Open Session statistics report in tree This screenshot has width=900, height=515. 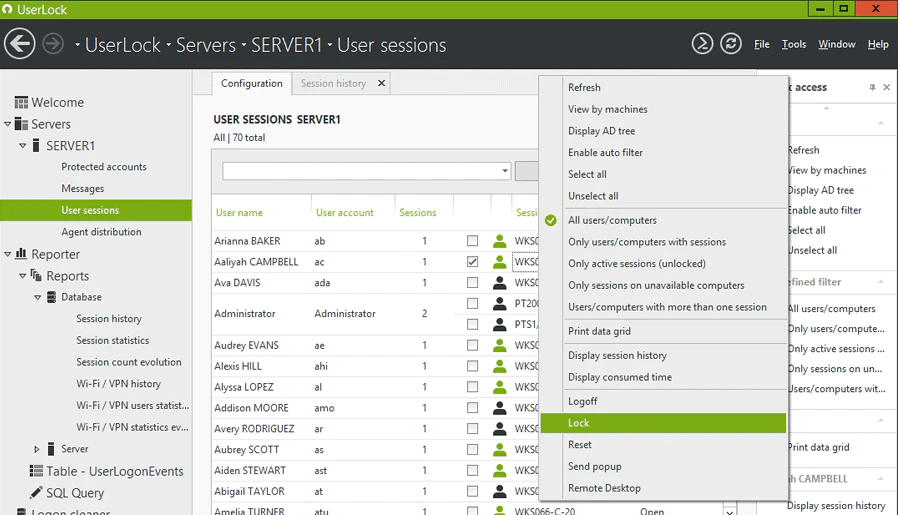tap(112, 340)
